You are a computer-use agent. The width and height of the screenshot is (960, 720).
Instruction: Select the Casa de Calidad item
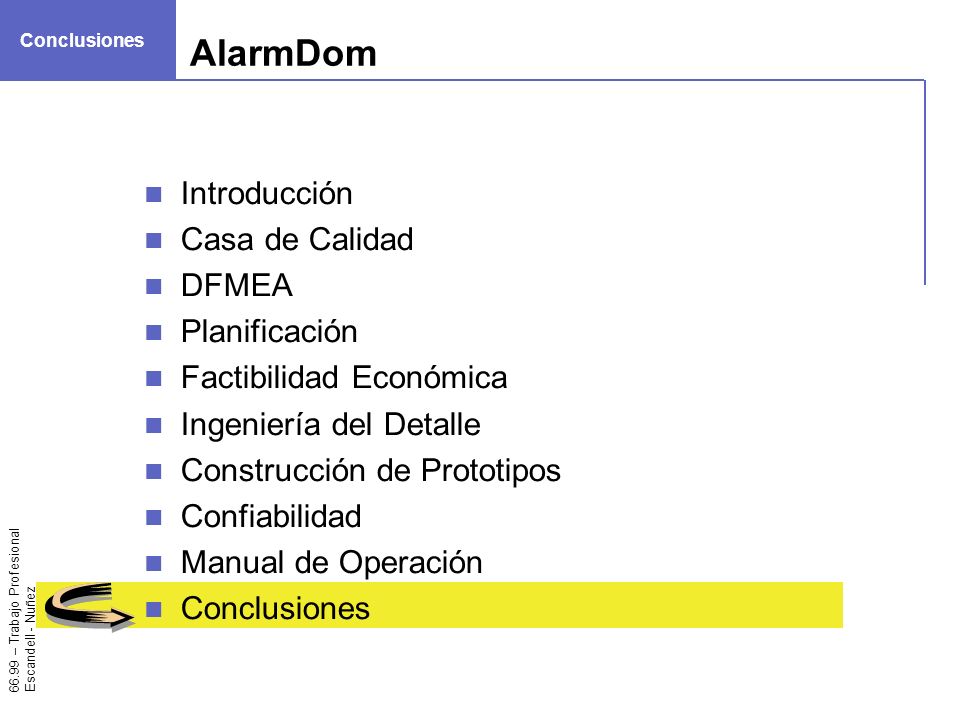298,239
